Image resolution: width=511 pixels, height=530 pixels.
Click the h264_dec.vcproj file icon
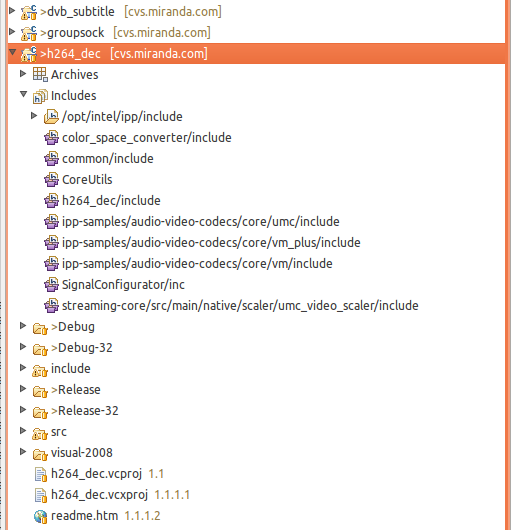coord(41,474)
